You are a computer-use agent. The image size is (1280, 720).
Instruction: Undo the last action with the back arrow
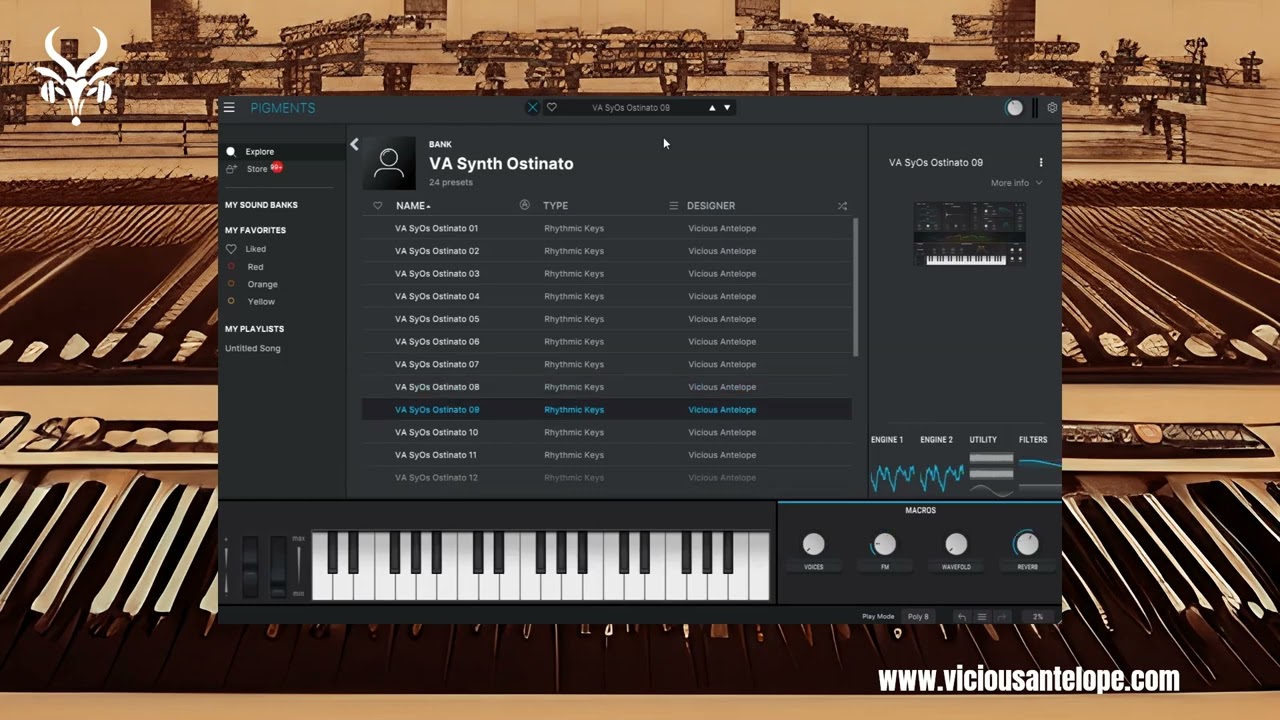point(962,617)
